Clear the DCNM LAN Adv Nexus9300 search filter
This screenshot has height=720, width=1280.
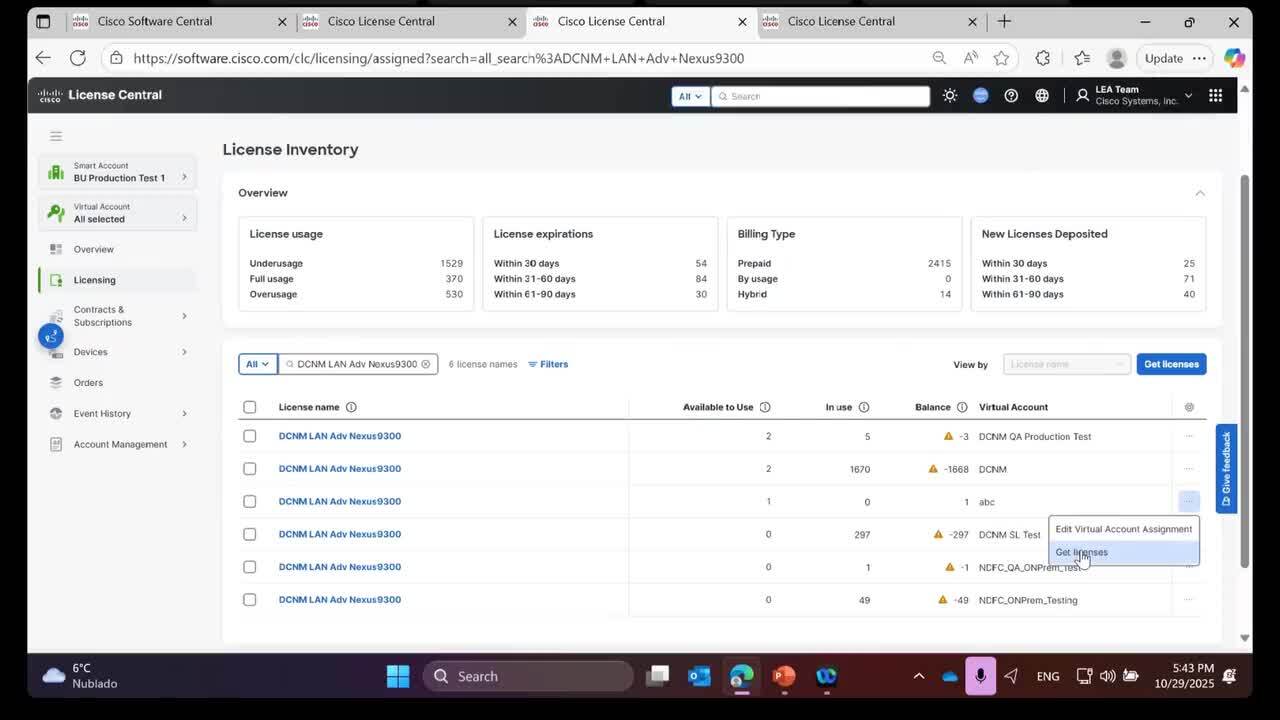pos(425,364)
